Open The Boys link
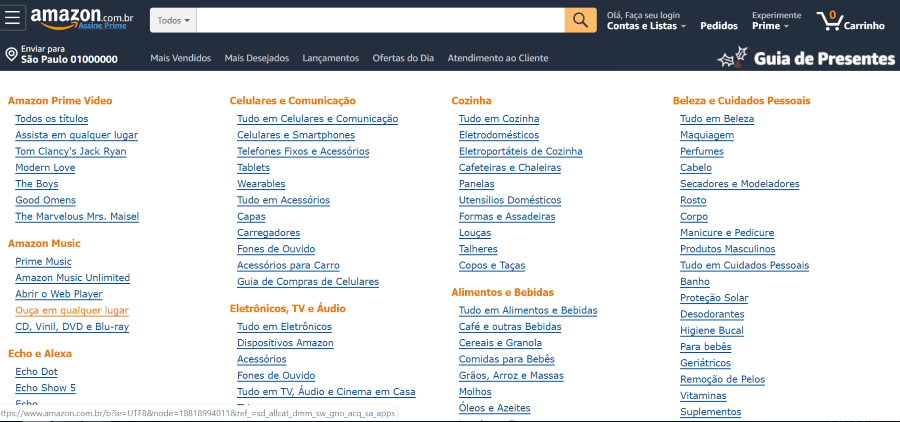The width and height of the screenshot is (900, 422). point(37,184)
